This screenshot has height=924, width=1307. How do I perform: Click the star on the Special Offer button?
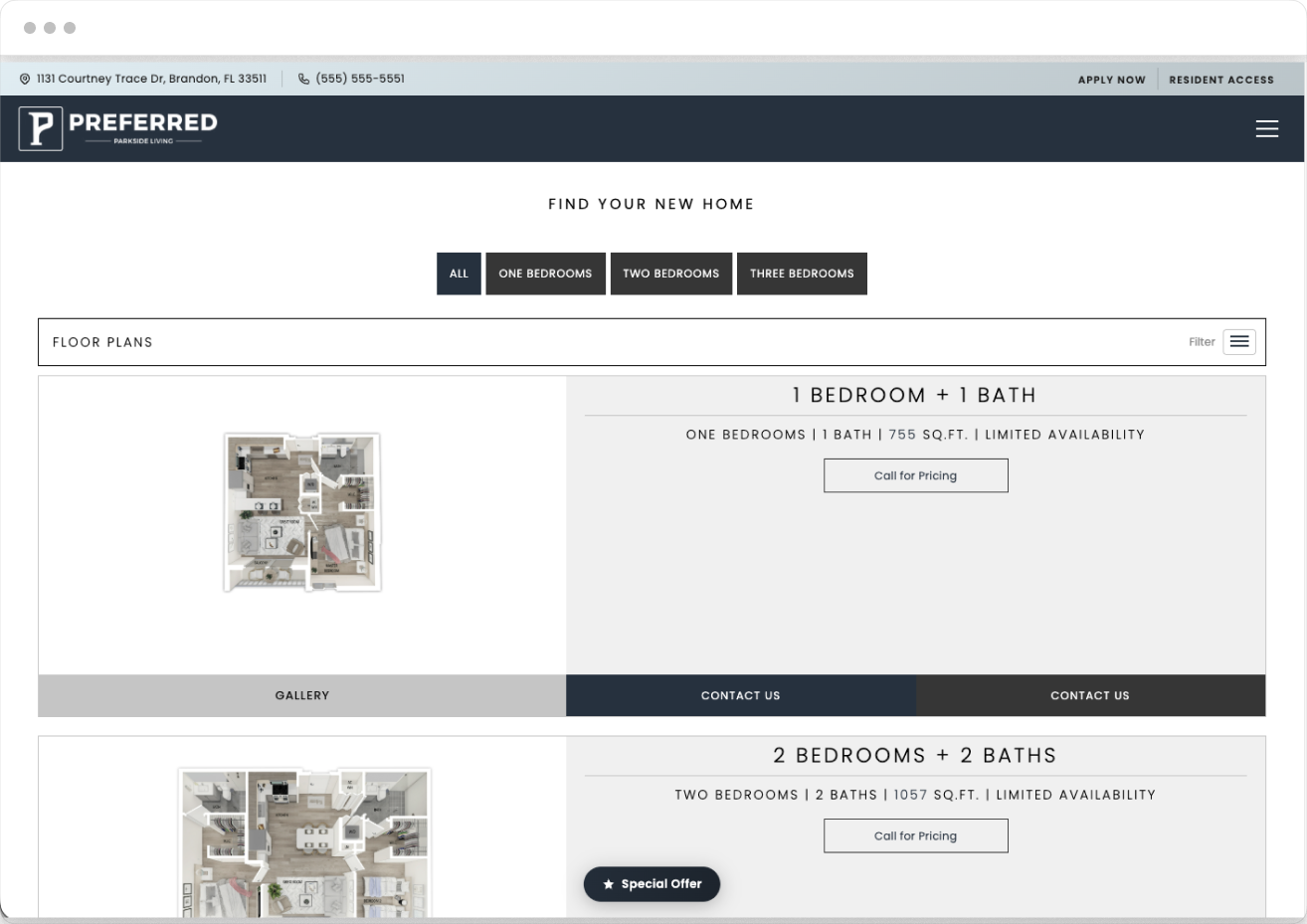[x=609, y=884]
